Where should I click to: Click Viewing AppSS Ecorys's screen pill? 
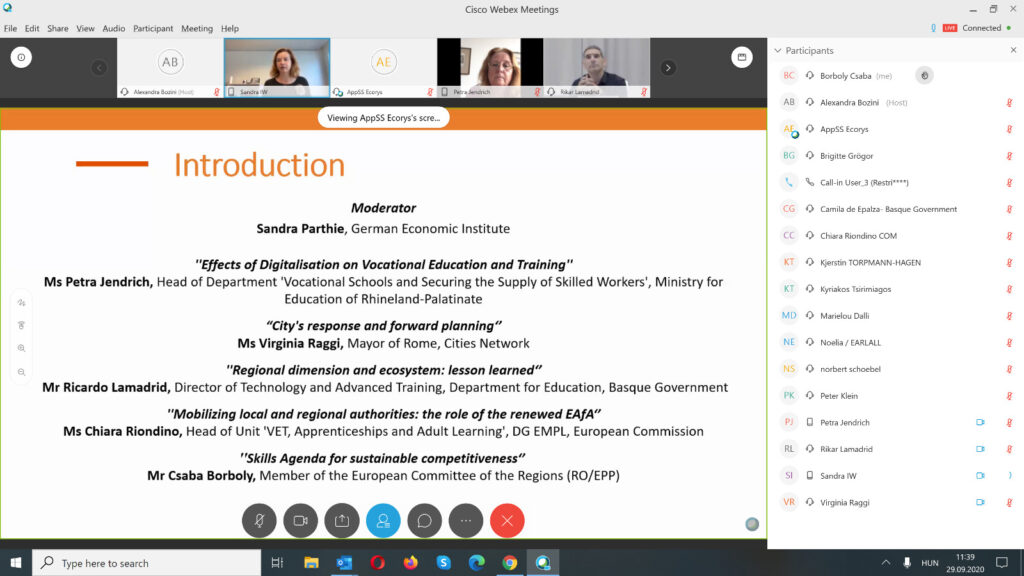click(384, 117)
